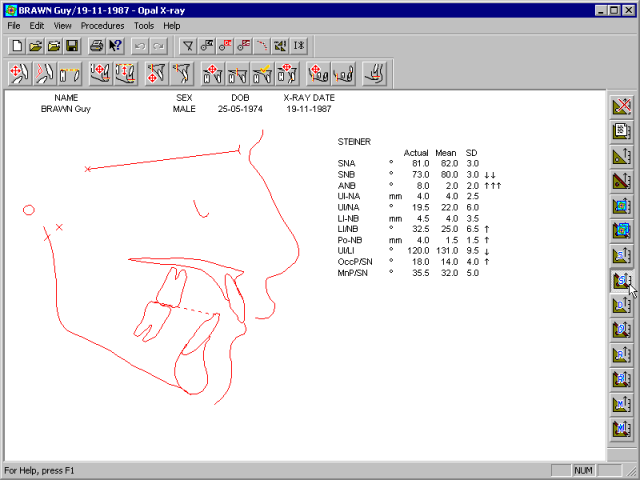
Task: Click the UI/LI row label
Action: click(345, 251)
